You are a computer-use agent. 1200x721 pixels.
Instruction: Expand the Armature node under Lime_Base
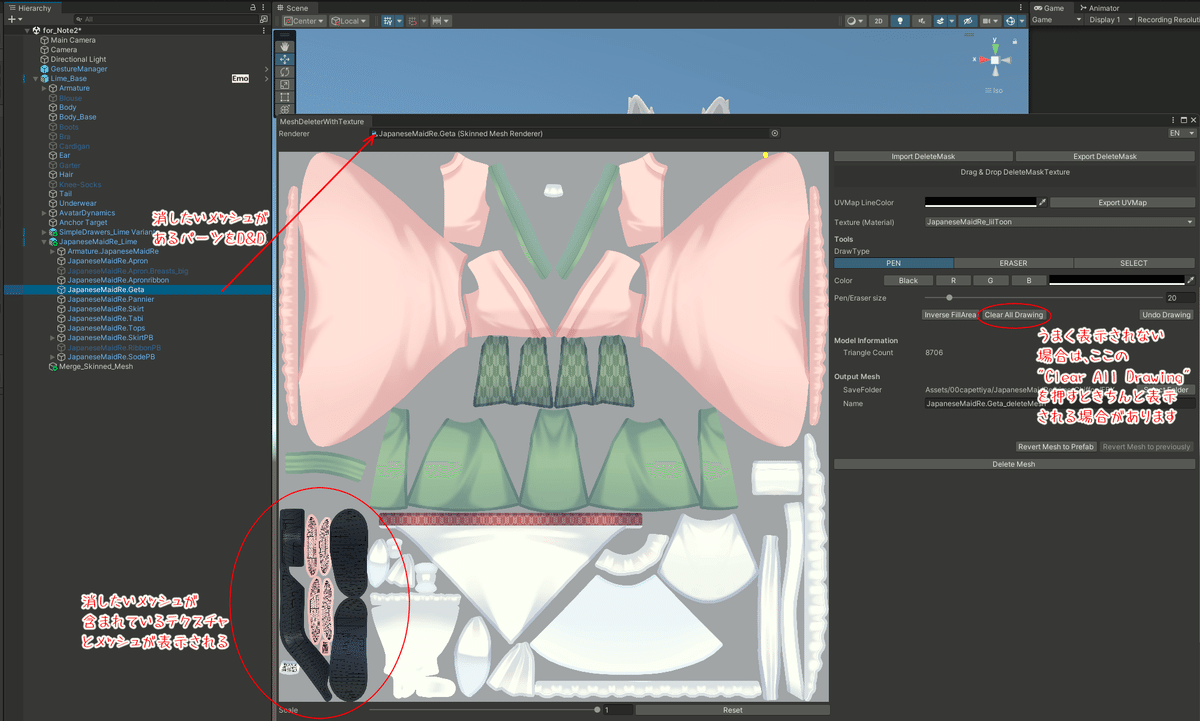44,88
